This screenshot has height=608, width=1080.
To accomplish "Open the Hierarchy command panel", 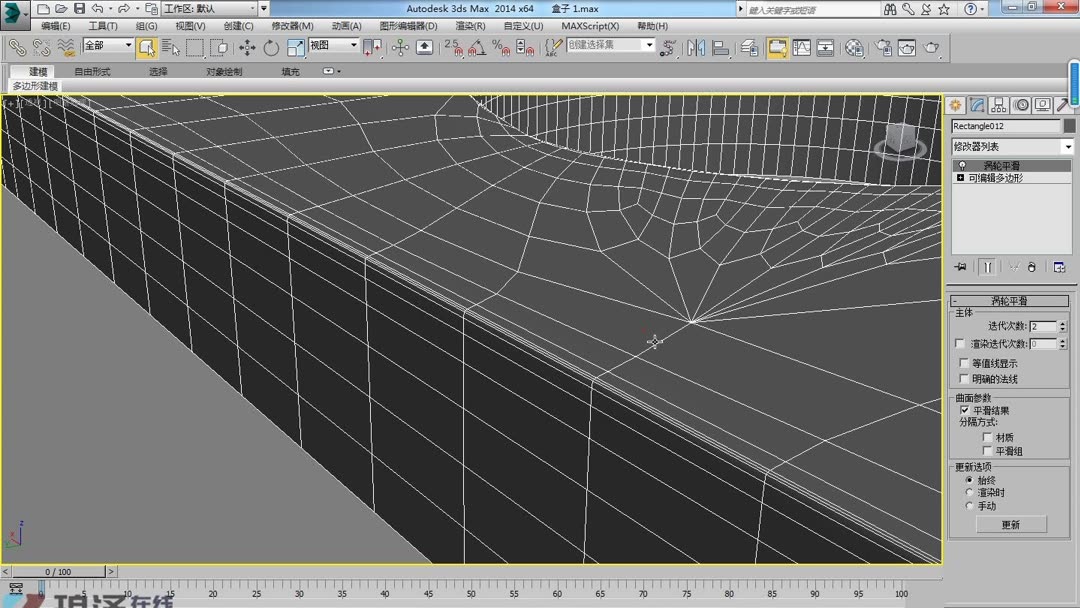I will (x=998, y=104).
